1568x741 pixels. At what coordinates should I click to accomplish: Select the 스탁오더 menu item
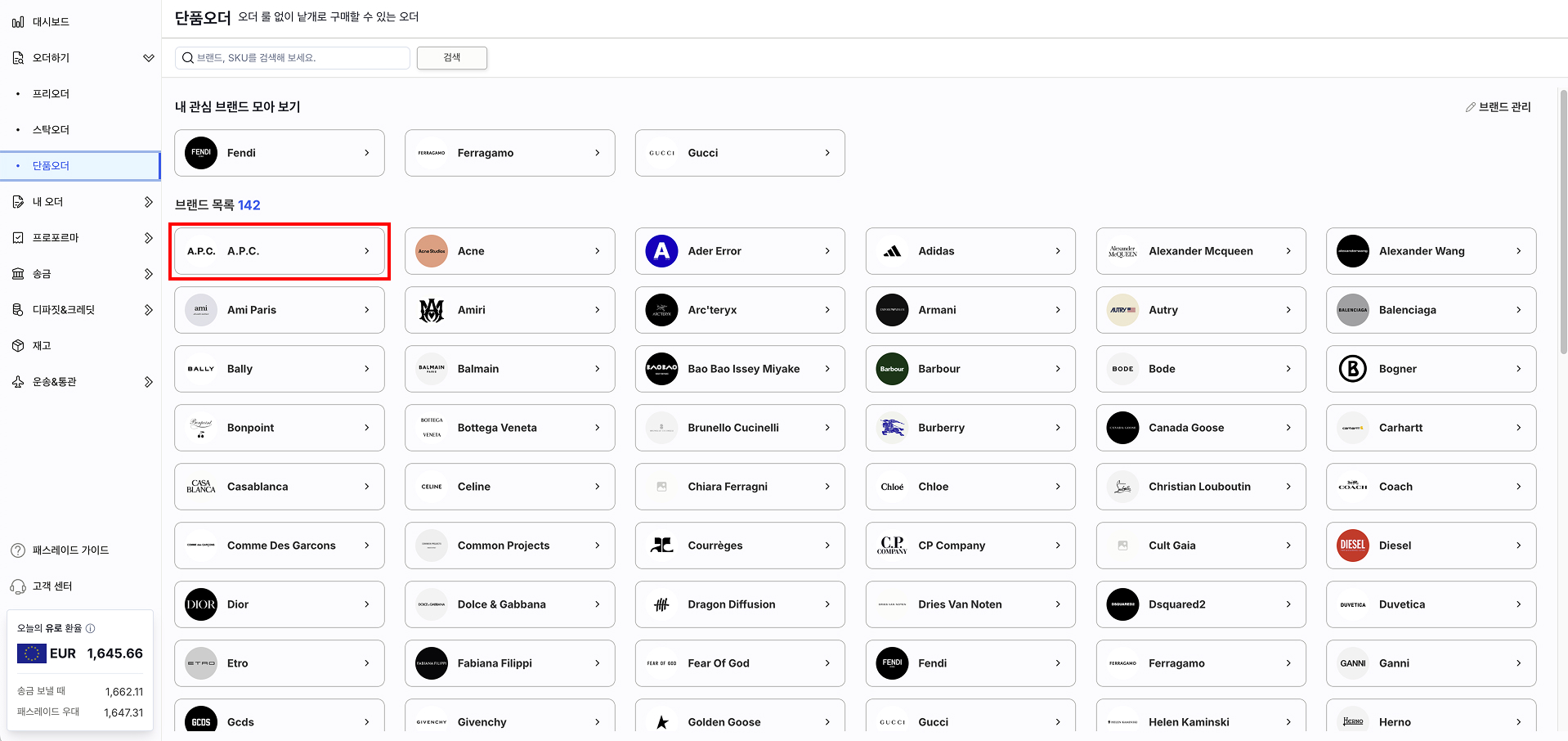click(51, 130)
